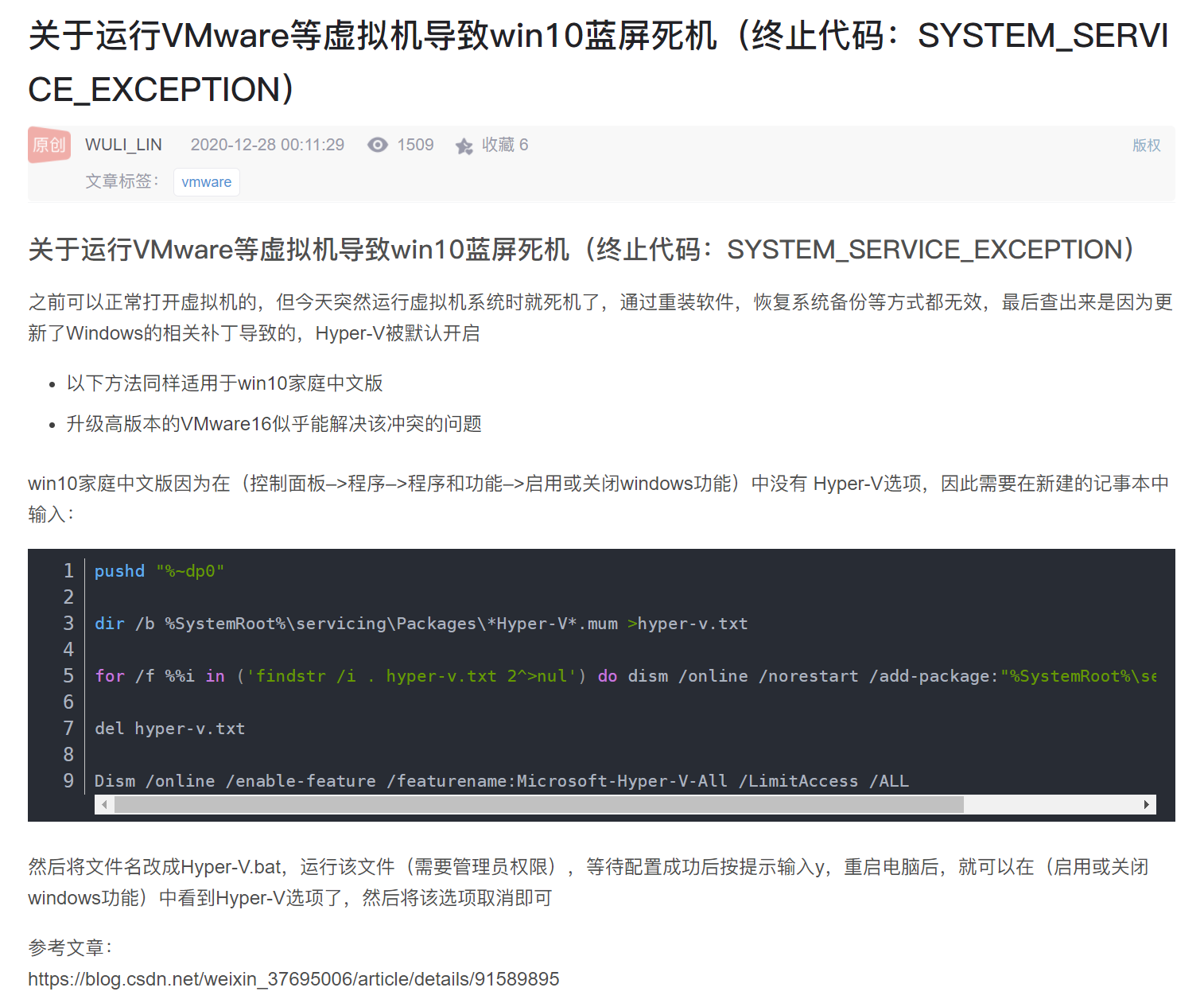Click the article body subheading about SYSTEM_SERVICE_EXCEPTION
1204x1007 pixels.
(581, 250)
